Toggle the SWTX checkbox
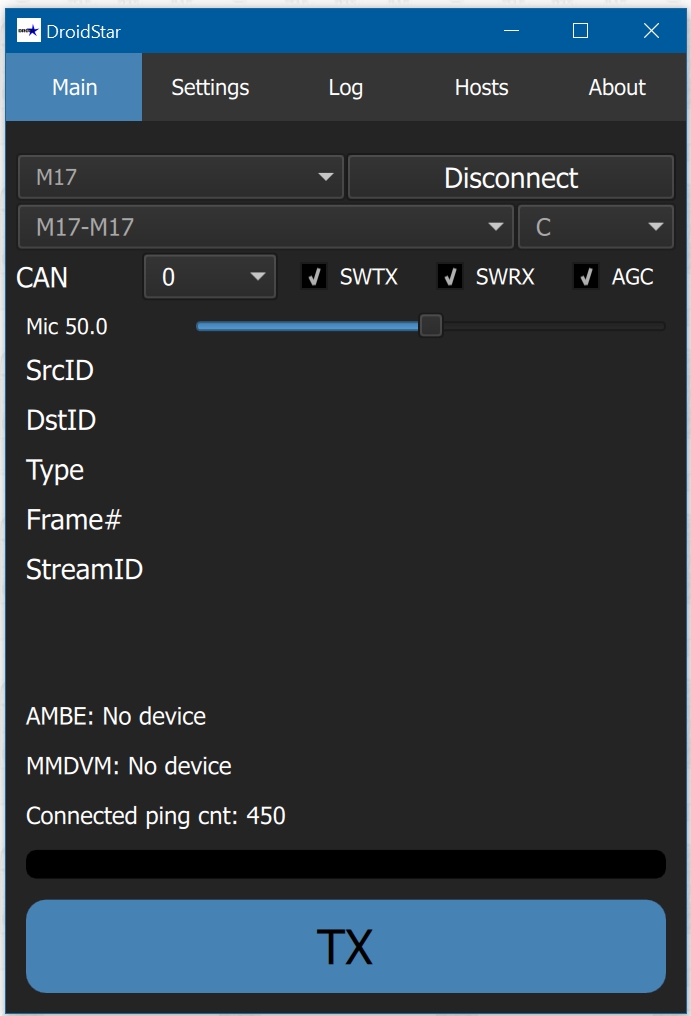 pos(315,277)
